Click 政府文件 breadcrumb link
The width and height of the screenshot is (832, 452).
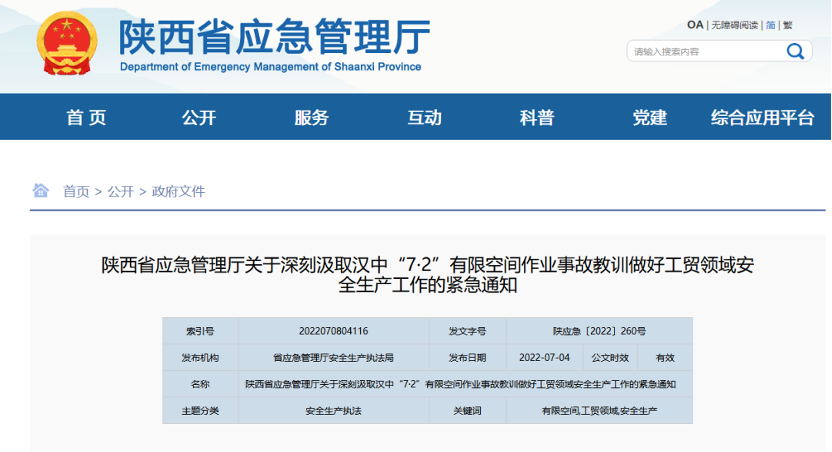tap(178, 191)
